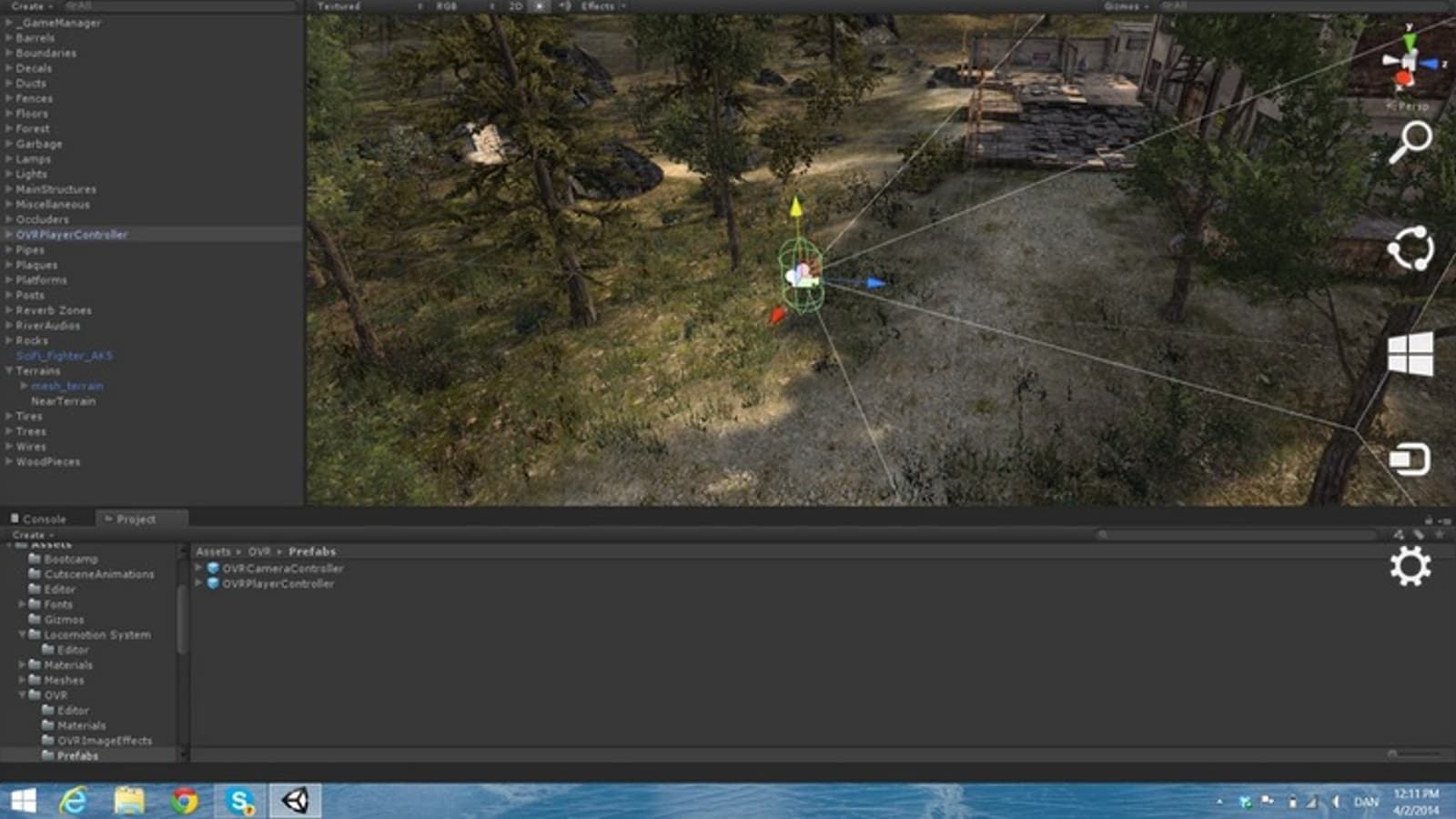Open the Hierarchy Create dropdown
Image resolution: width=1456 pixels, height=819 pixels.
[x=32, y=6]
